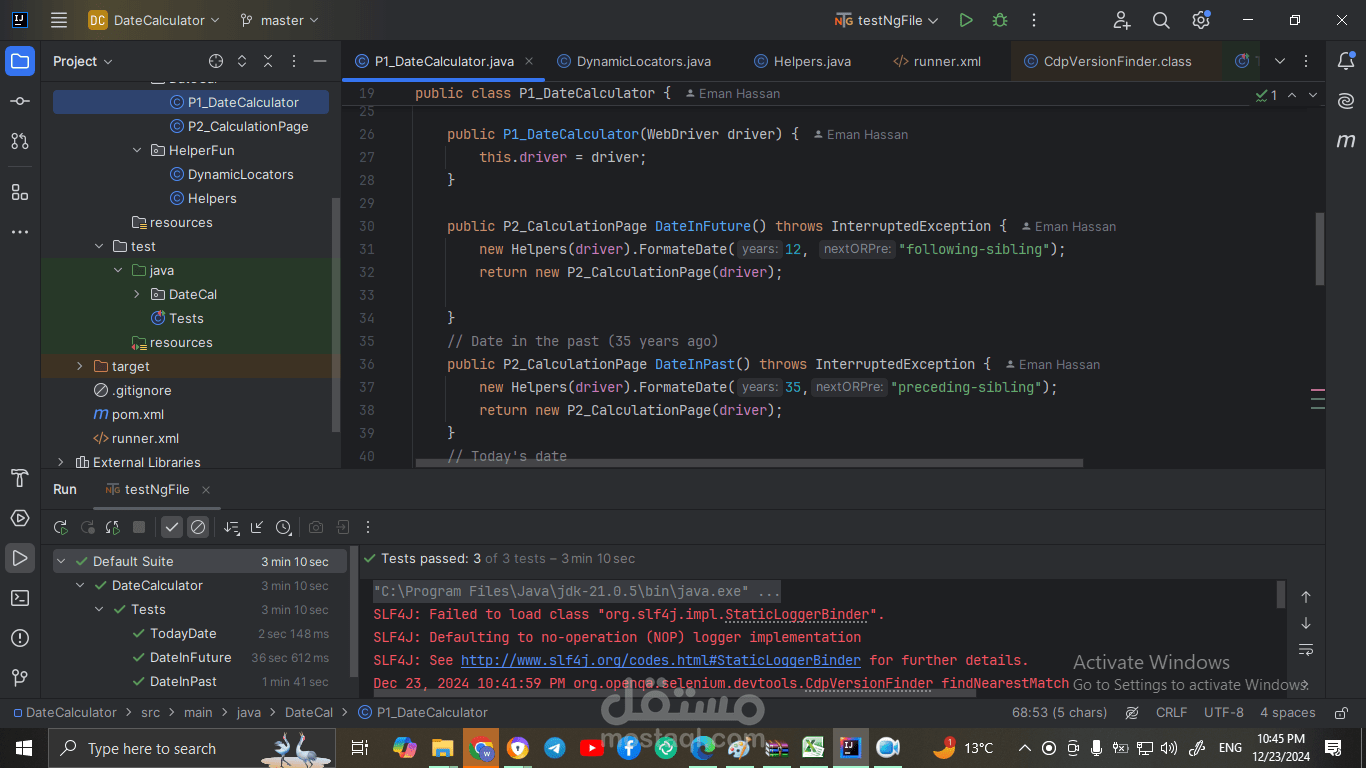Image resolution: width=1366 pixels, height=768 pixels.
Task: Rerun tests in the Run panel toolbar
Action: tap(61, 527)
